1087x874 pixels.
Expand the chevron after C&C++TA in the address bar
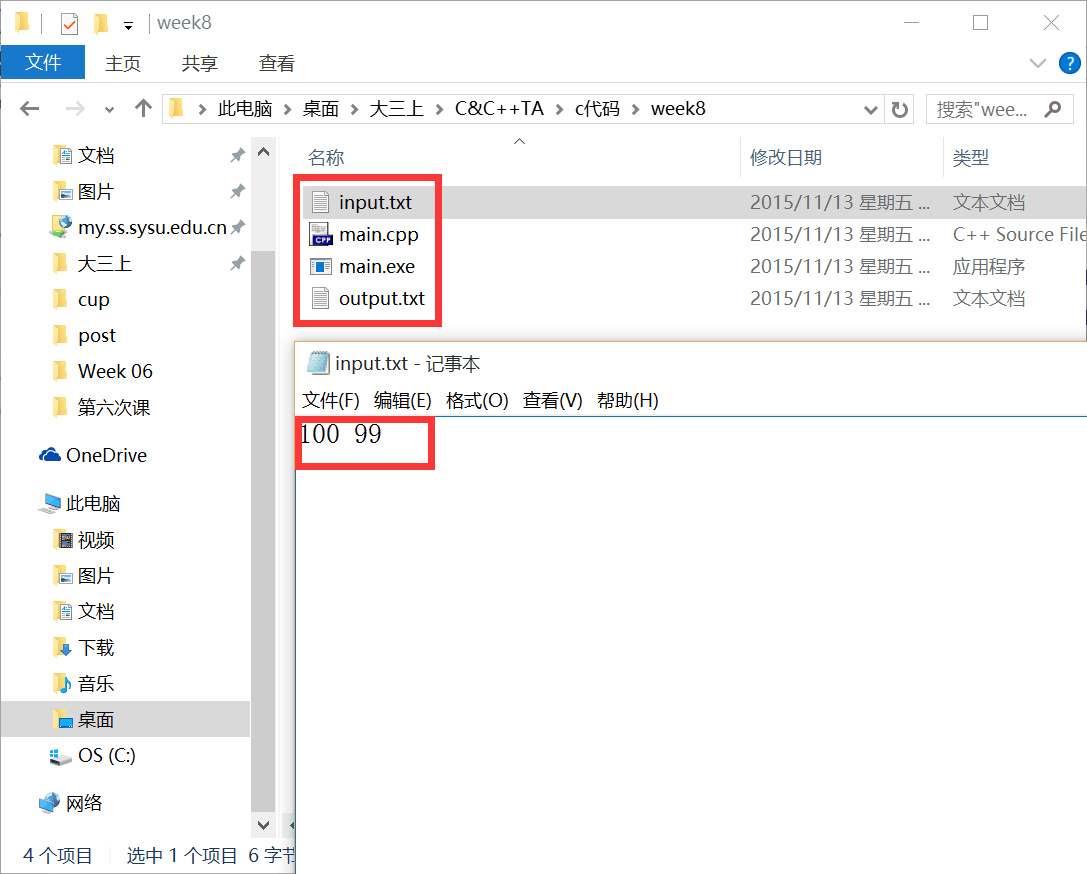(x=559, y=110)
